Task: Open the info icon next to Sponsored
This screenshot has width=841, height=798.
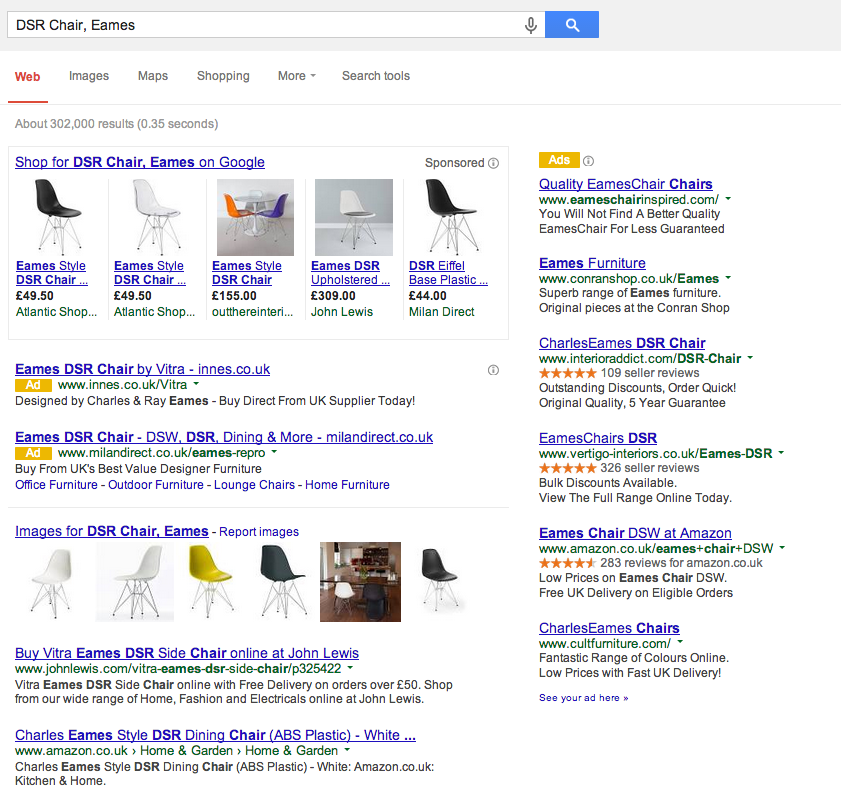Action: pos(493,163)
